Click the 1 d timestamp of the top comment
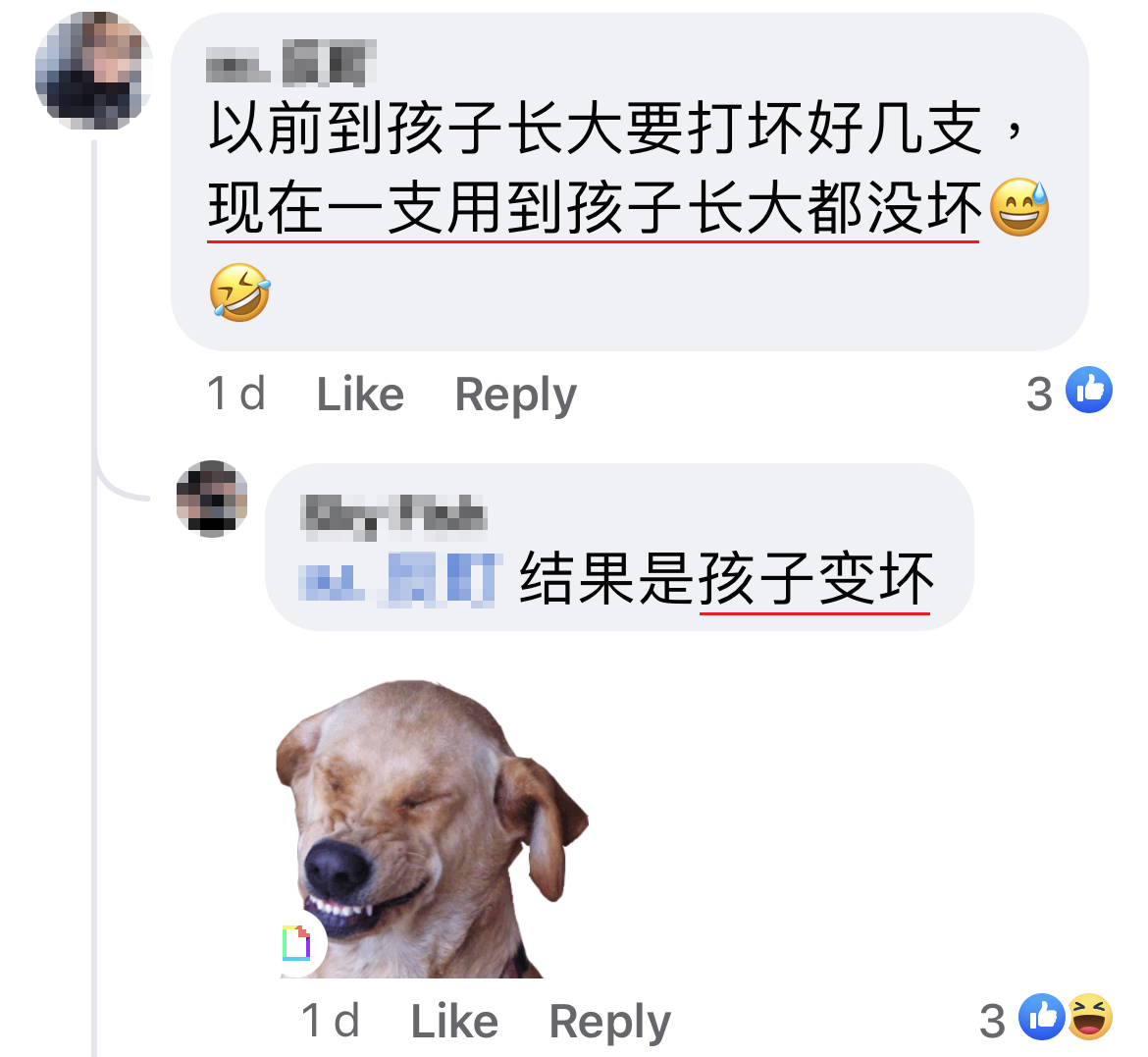 235,394
